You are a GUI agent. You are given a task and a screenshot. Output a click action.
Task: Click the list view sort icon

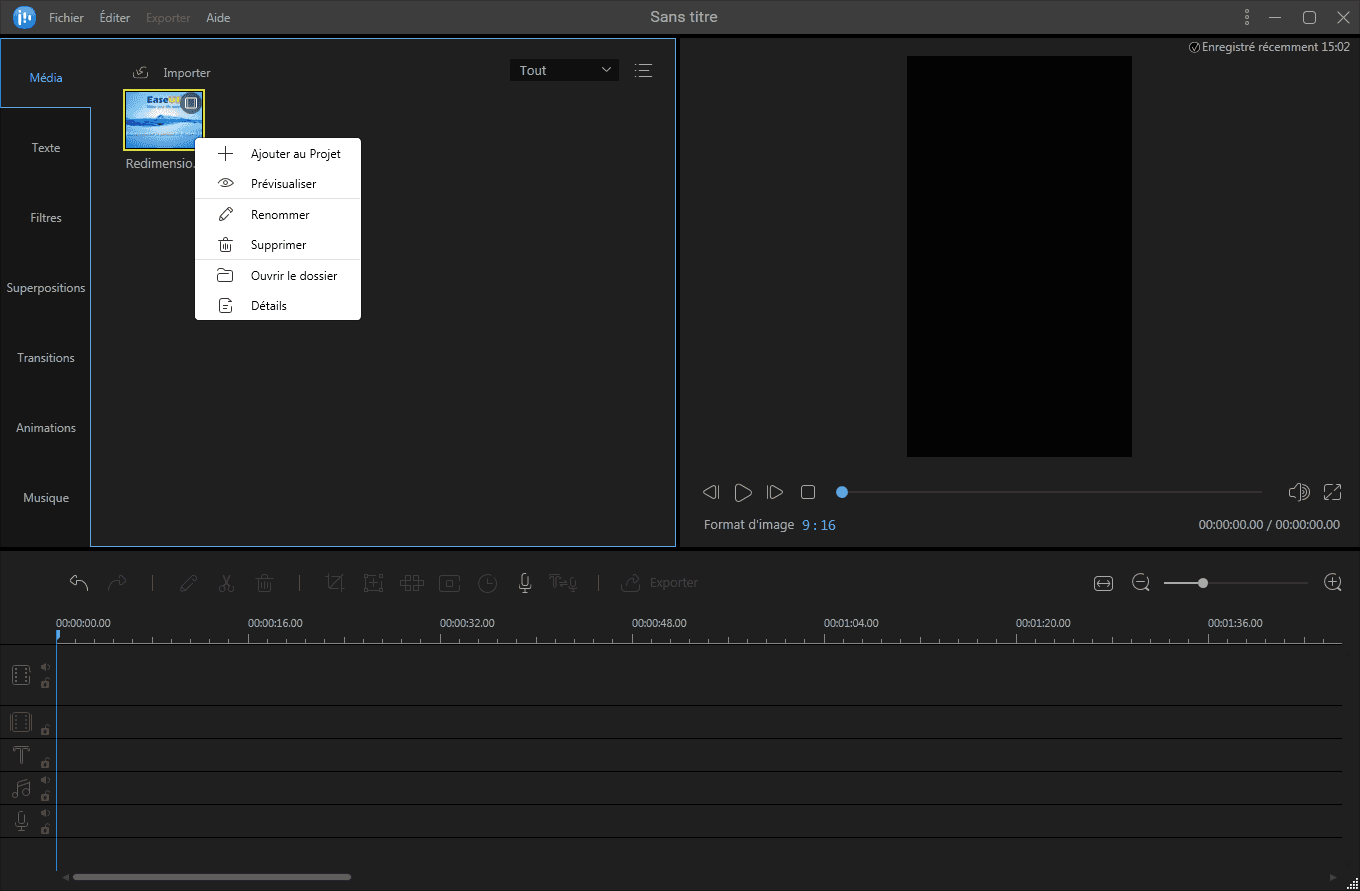tap(643, 70)
